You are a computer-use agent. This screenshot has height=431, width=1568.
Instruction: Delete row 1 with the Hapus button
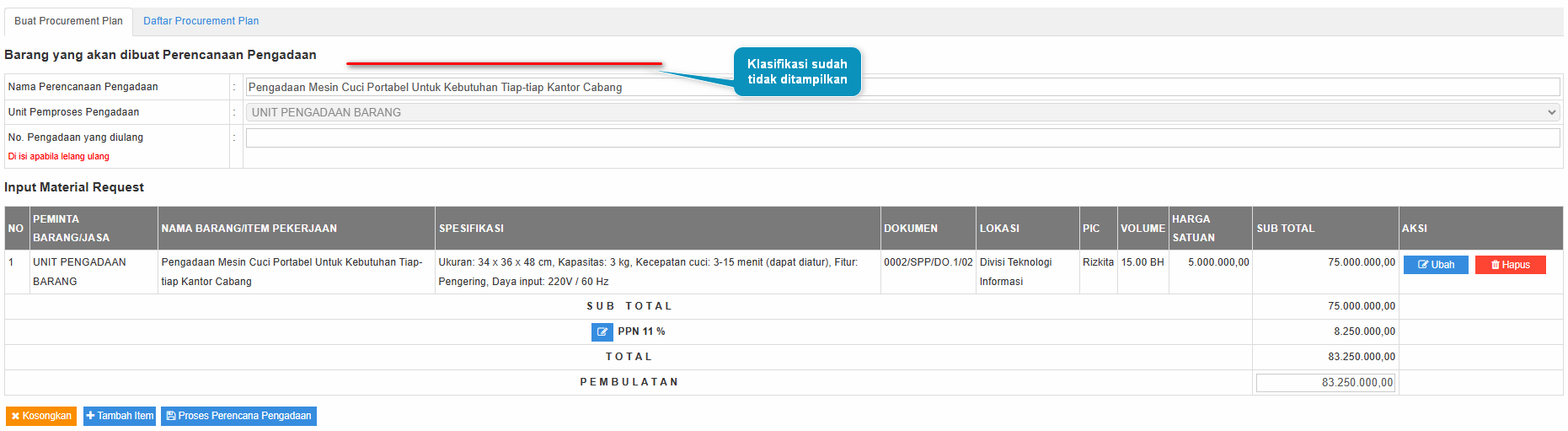coord(1510,265)
